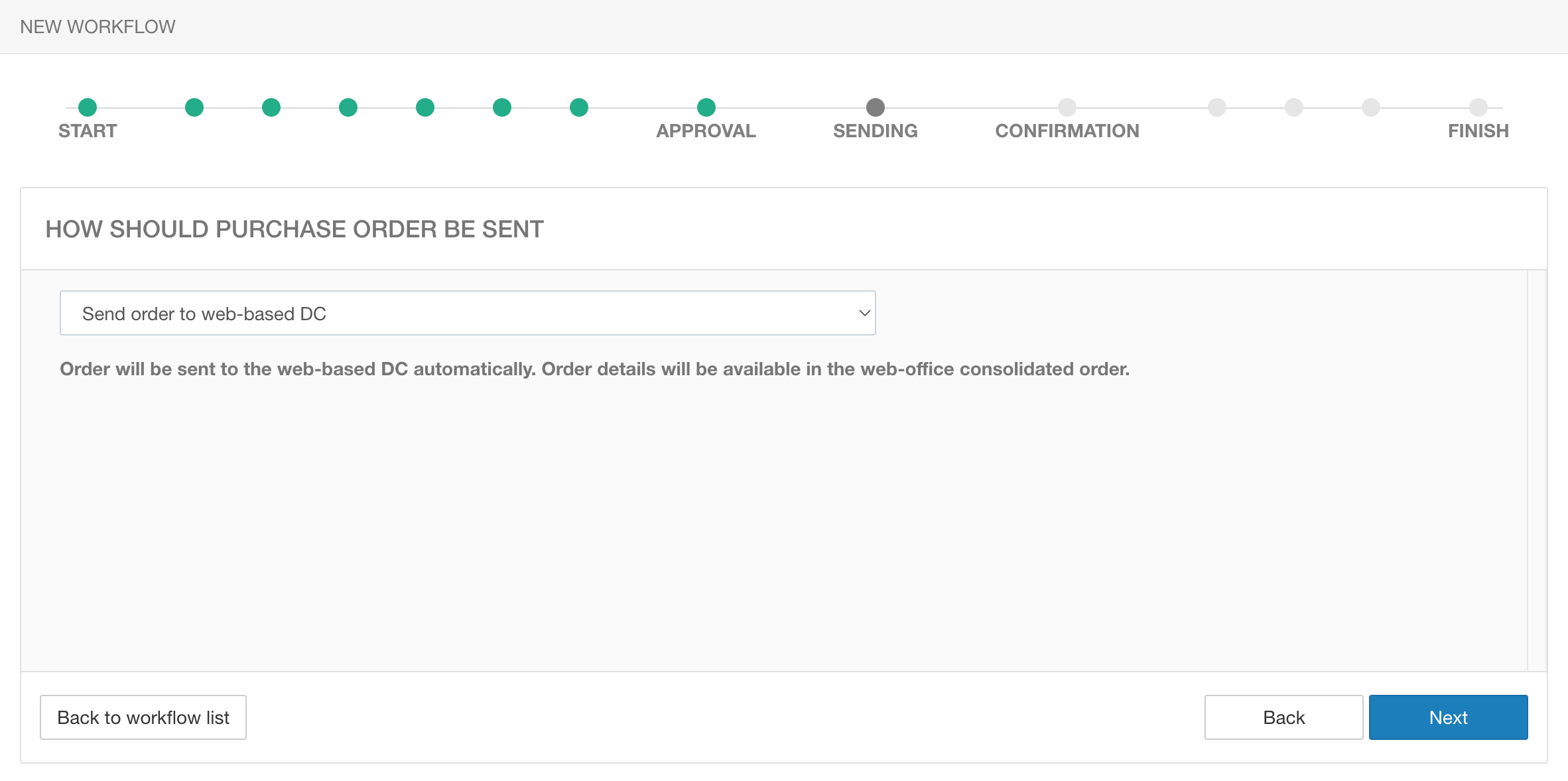Screen dimensions: 1568x781
Task: Click the dark gray SENDING step dot
Action: coord(876,107)
